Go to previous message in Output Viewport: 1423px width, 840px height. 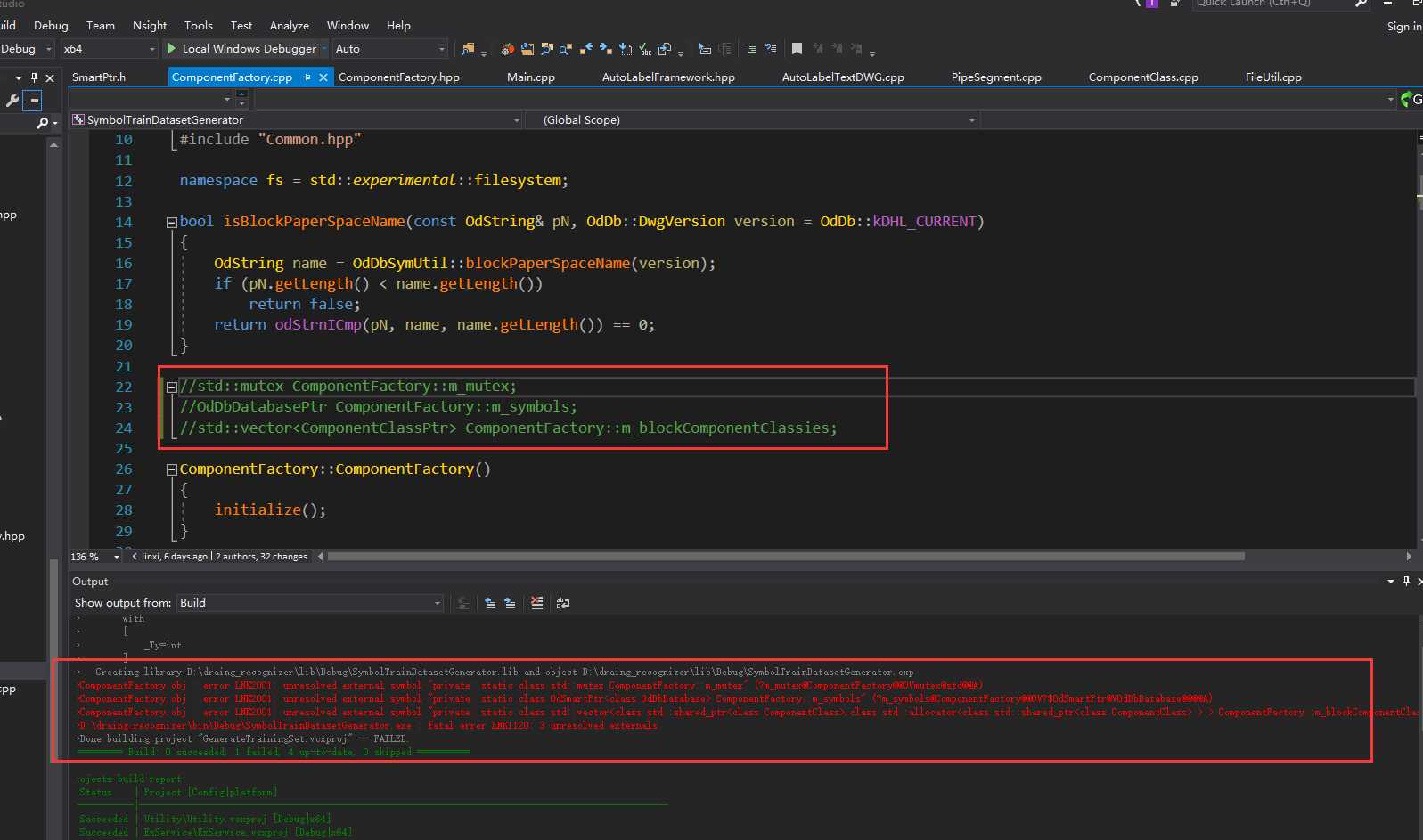tap(490, 603)
